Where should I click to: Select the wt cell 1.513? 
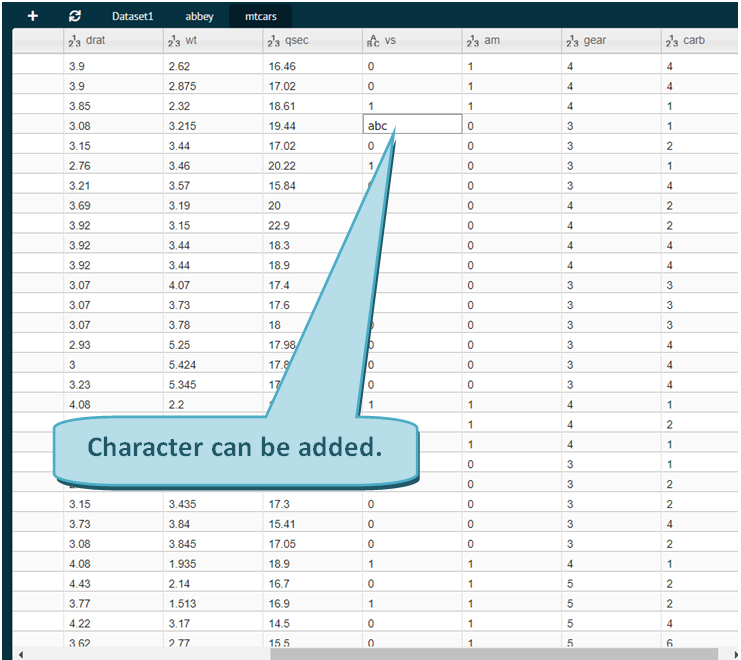(213, 603)
